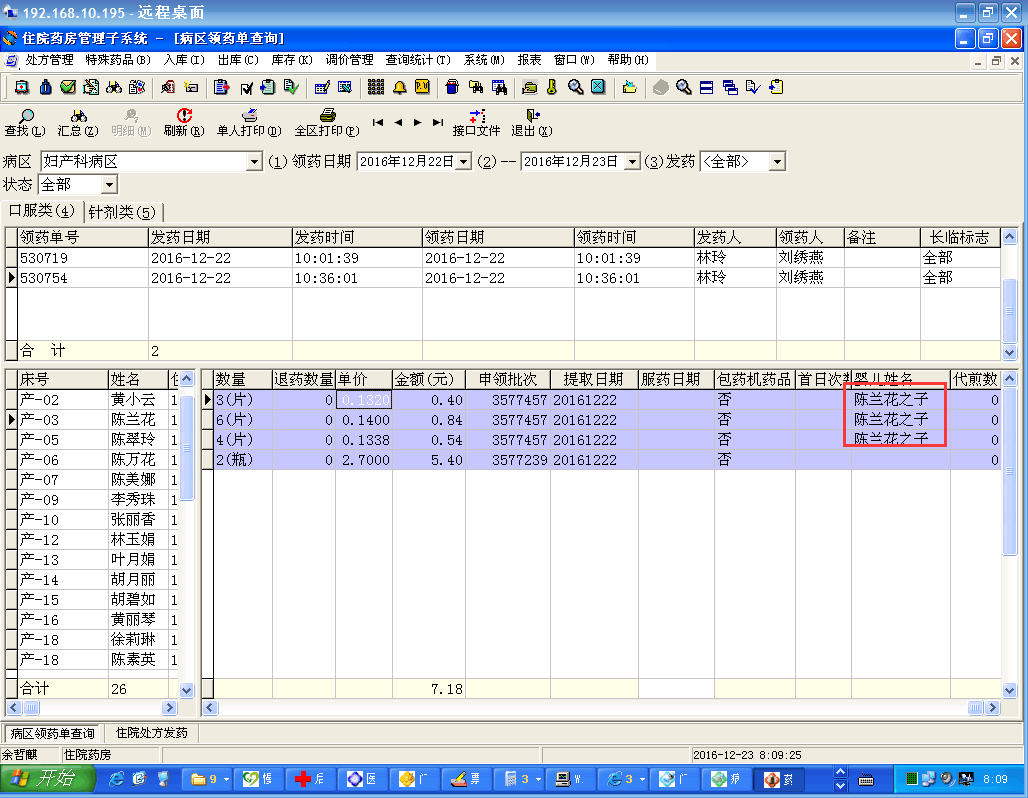Click the green checkmark envelope toolbar icon
Screen dimensions: 1028x798
click(x=68, y=87)
